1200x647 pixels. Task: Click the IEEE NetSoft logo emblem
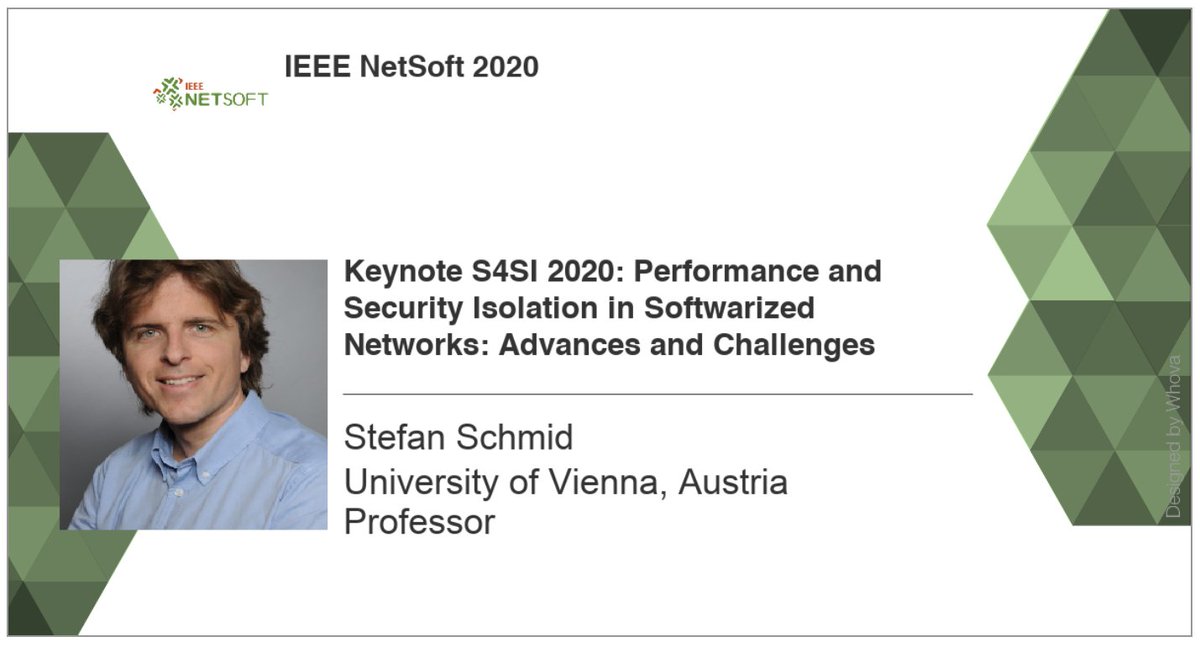166,92
